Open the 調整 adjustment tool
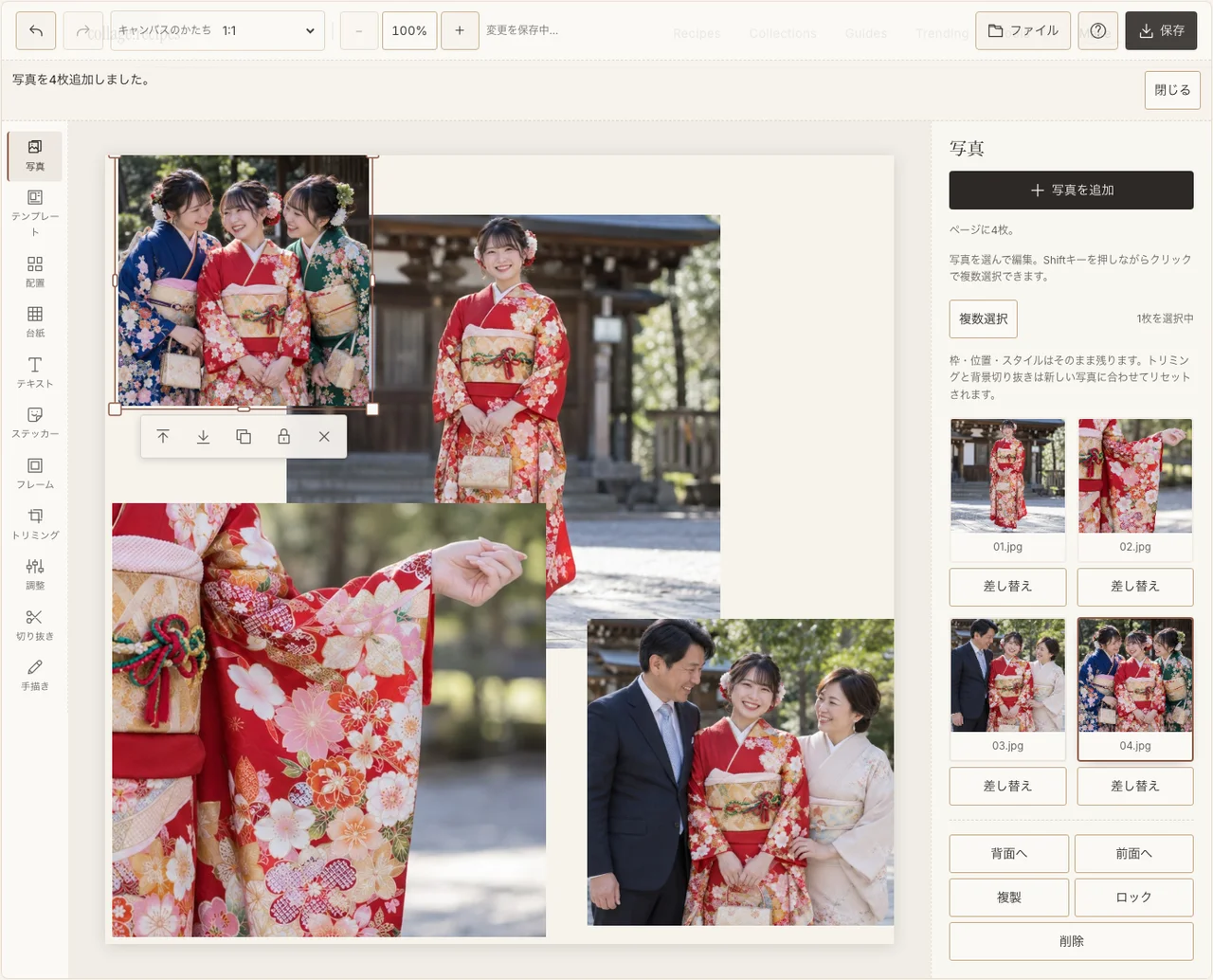The width and height of the screenshot is (1213, 980). point(35,573)
